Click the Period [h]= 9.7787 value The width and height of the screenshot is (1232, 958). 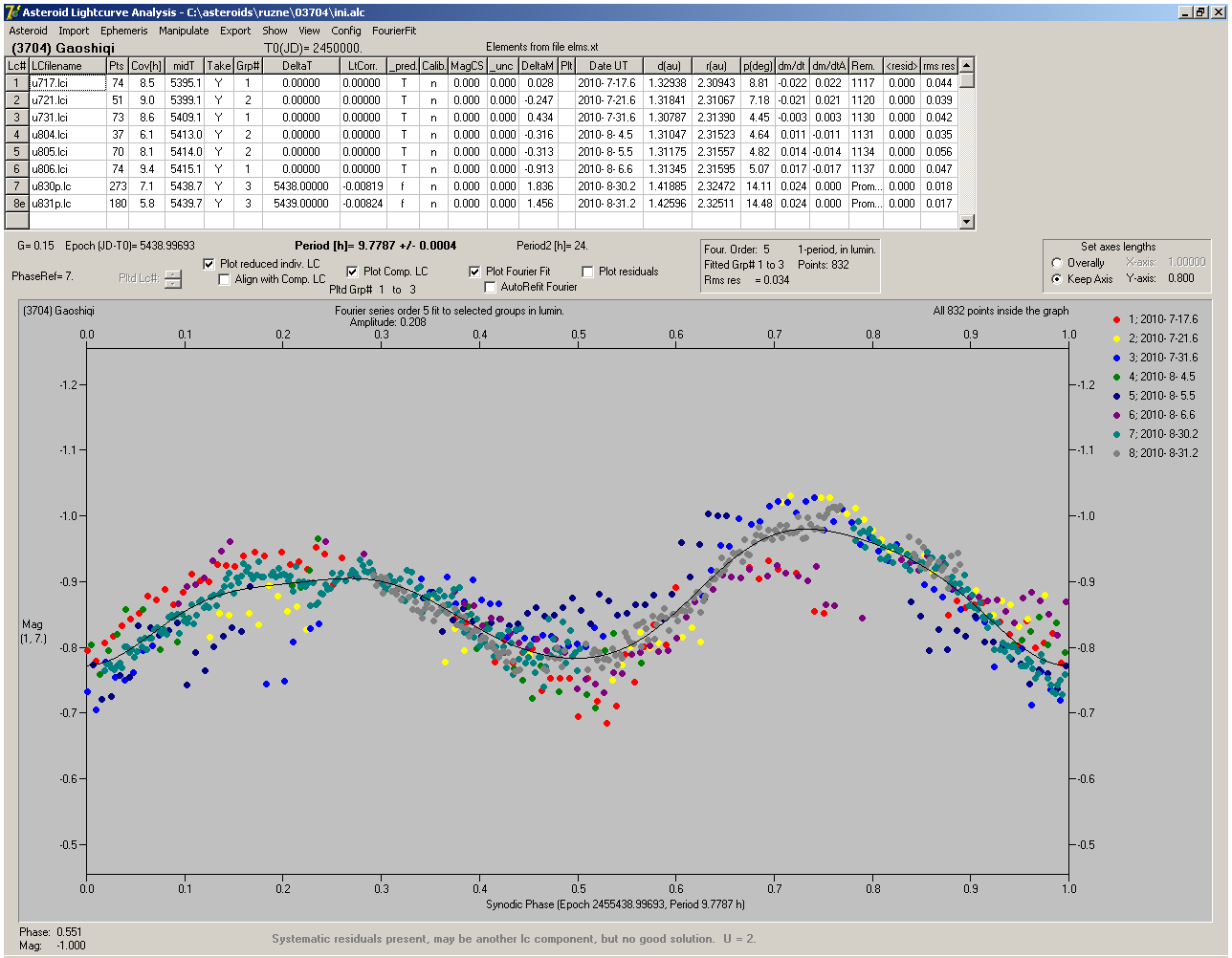(x=375, y=246)
